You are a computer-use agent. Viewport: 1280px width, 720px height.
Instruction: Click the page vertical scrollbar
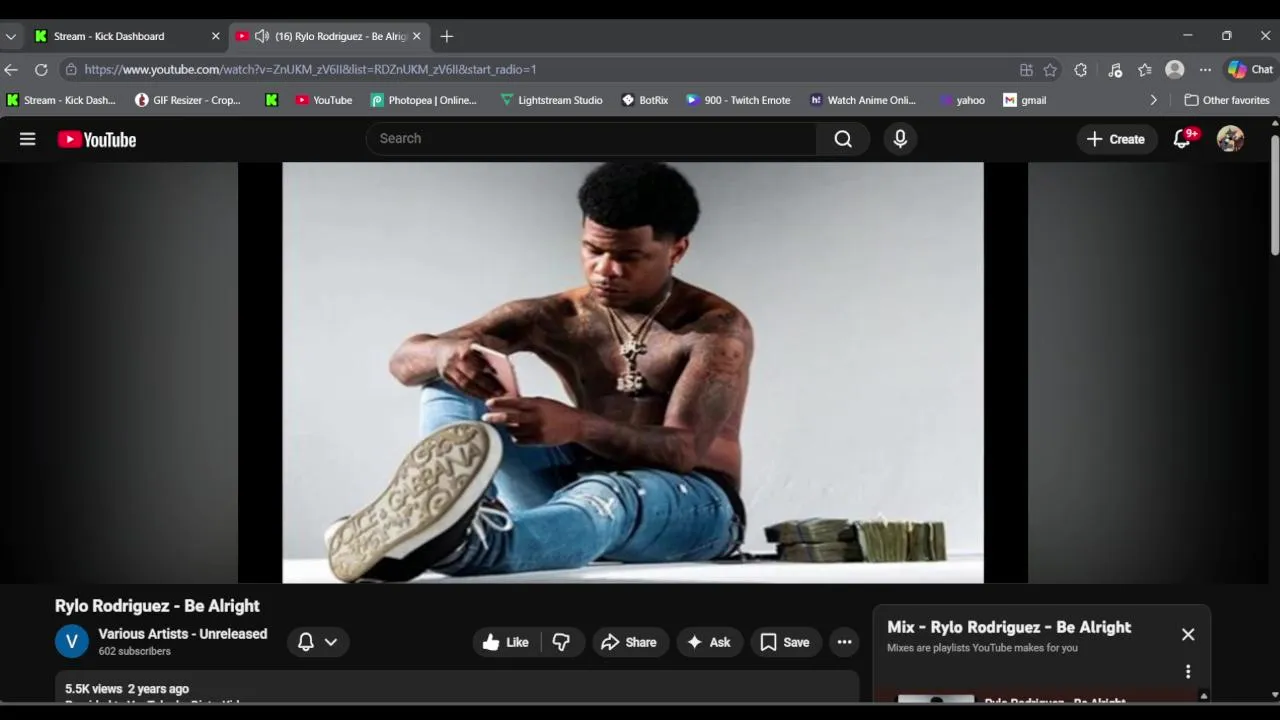(1274, 194)
